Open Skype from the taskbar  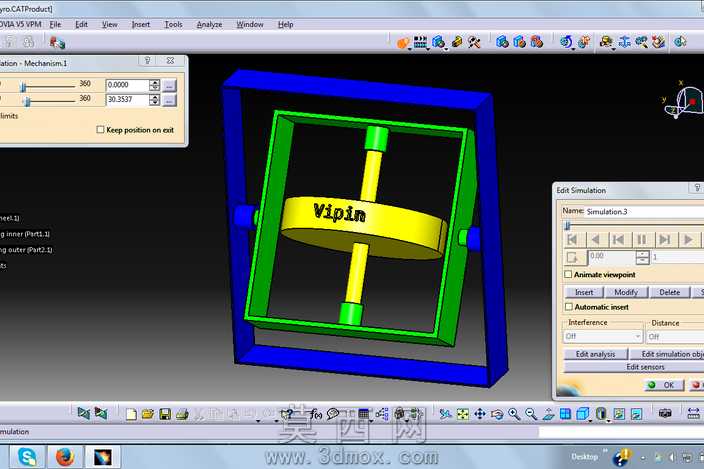[x=27, y=457]
